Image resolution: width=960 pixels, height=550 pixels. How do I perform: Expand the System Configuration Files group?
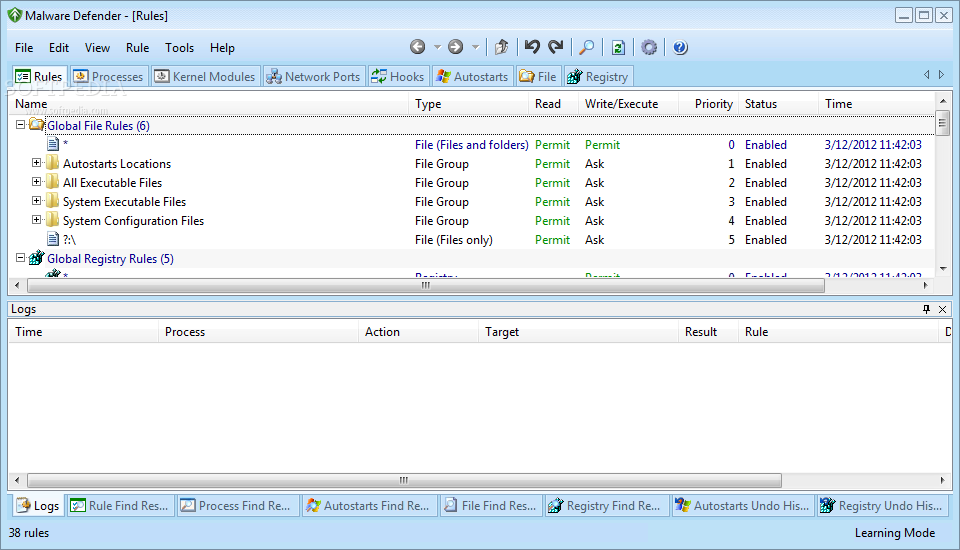tap(36, 220)
